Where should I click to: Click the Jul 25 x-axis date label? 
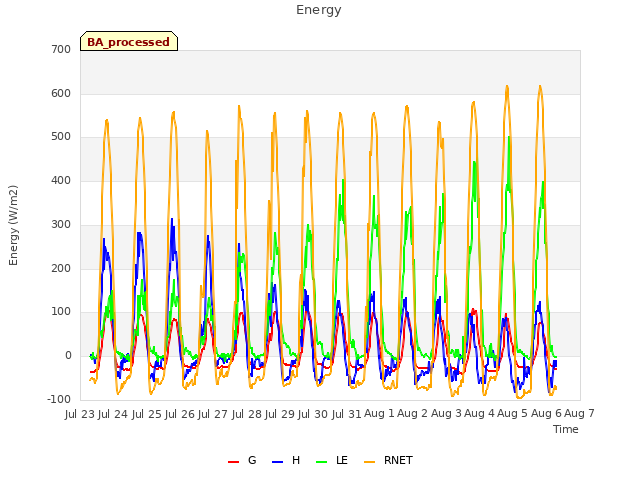146,414
